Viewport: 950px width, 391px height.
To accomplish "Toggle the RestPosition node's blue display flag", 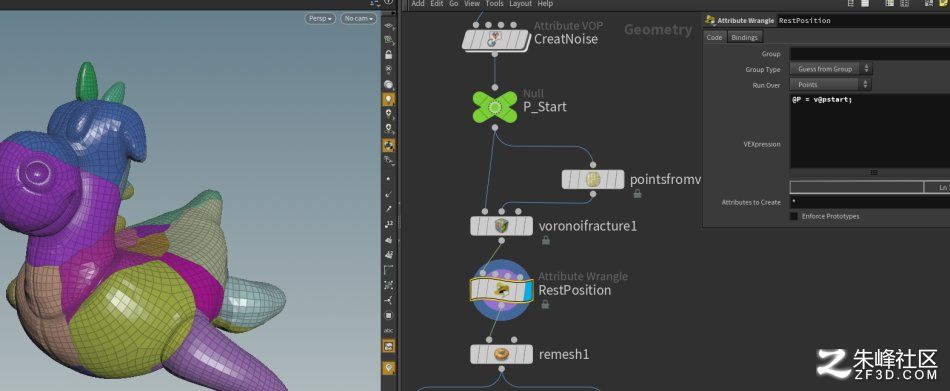I will (x=527, y=291).
